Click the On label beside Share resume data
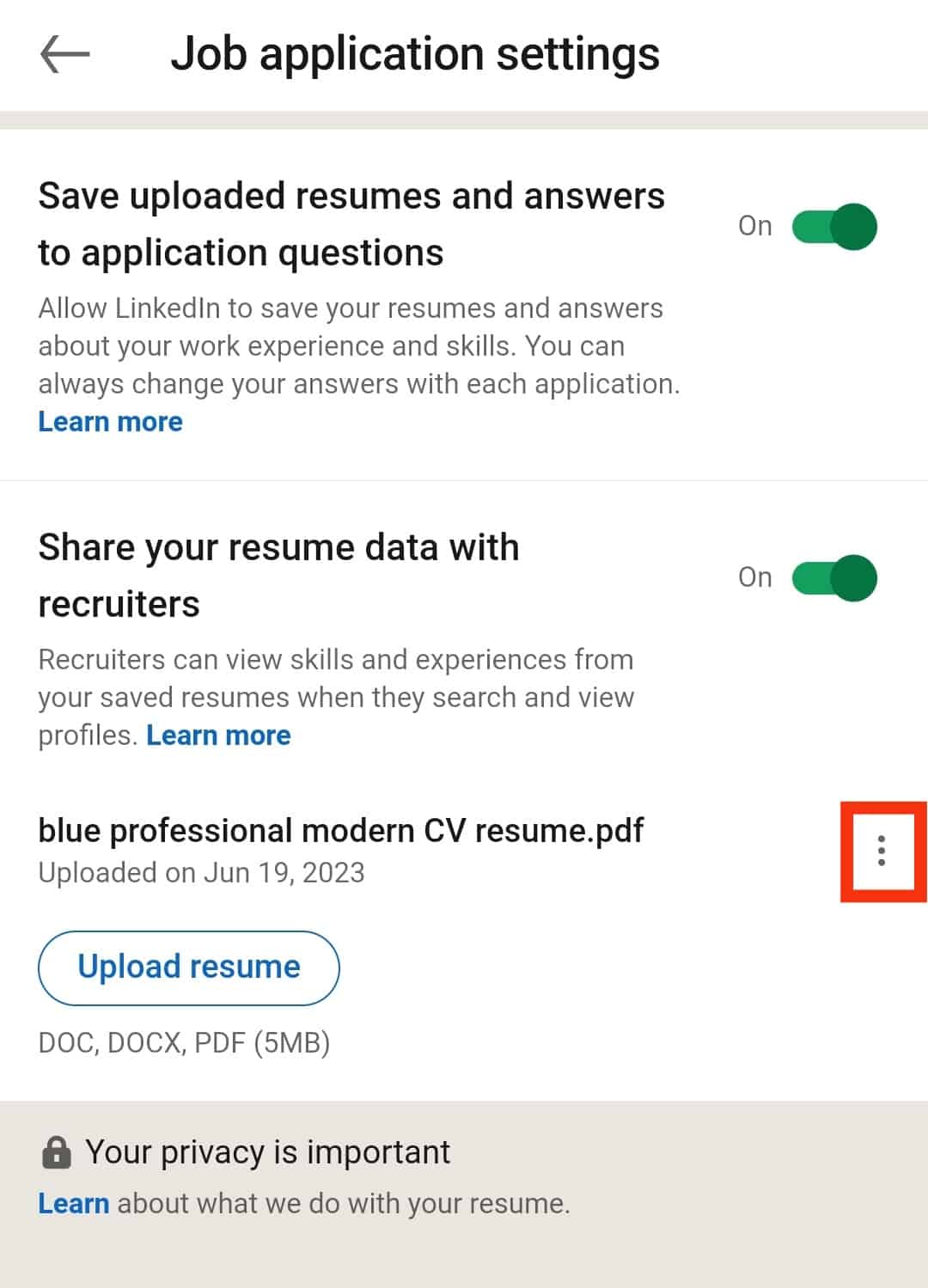928x1288 pixels. (754, 577)
